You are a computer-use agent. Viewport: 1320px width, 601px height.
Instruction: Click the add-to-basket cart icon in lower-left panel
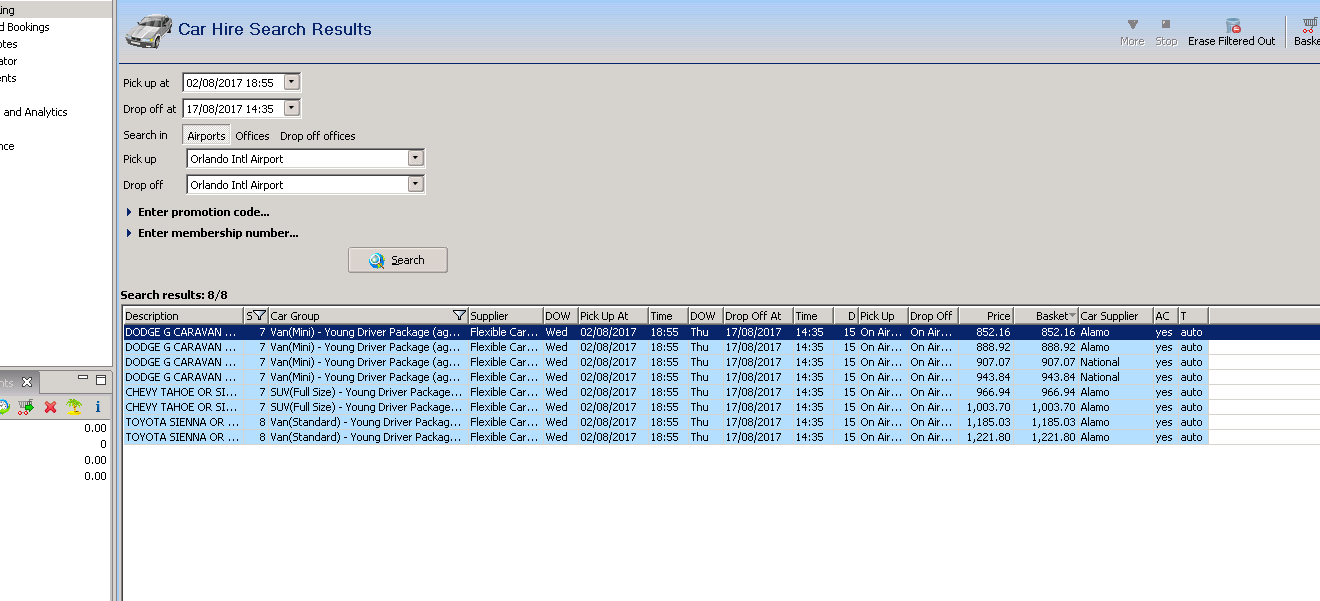click(x=26, y=407)
